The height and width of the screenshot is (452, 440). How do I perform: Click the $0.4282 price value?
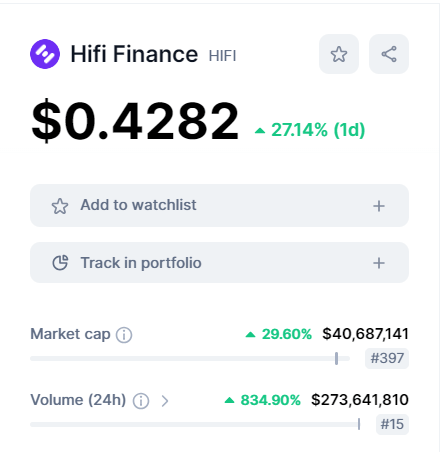pyautogui.click(x=135, y=121)
